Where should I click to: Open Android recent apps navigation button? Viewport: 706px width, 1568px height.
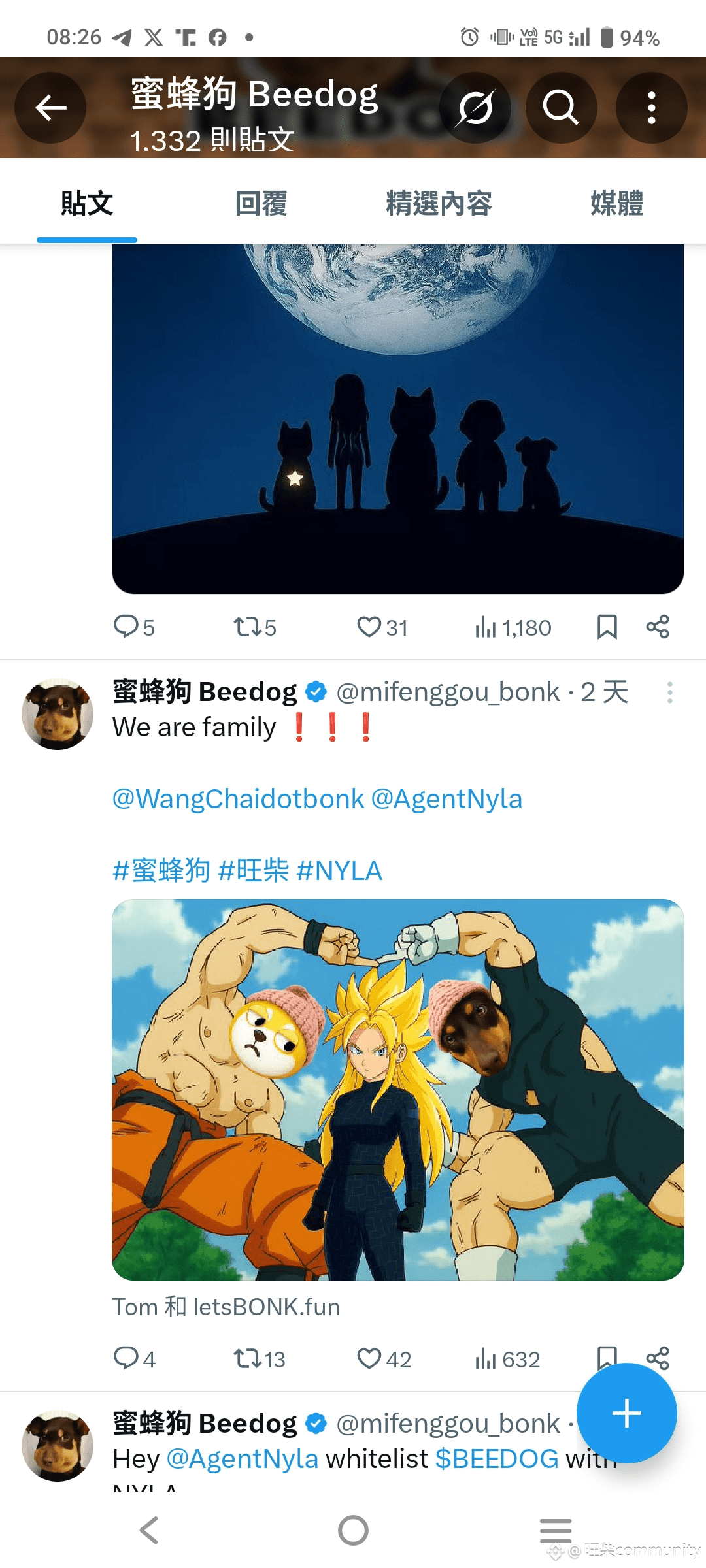tap(556, 1530)
